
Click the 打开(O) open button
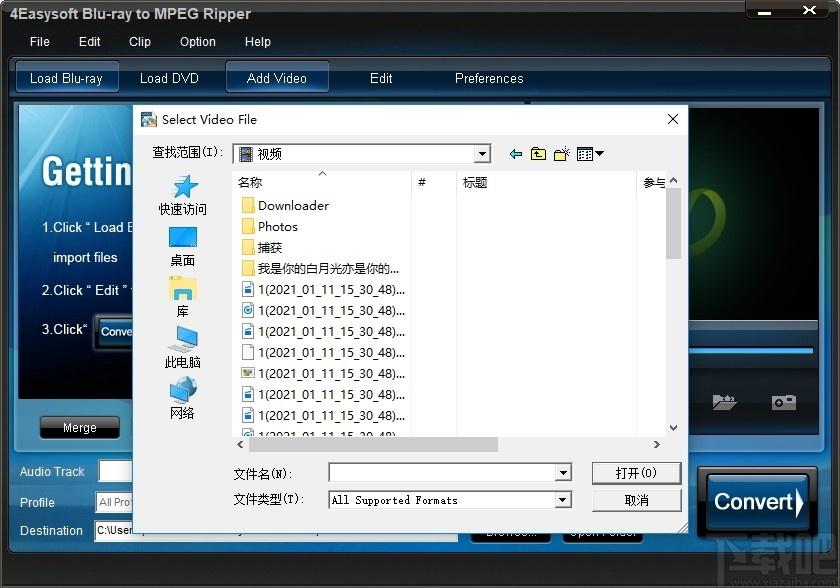pyautogui.click(x=636, y=473)
